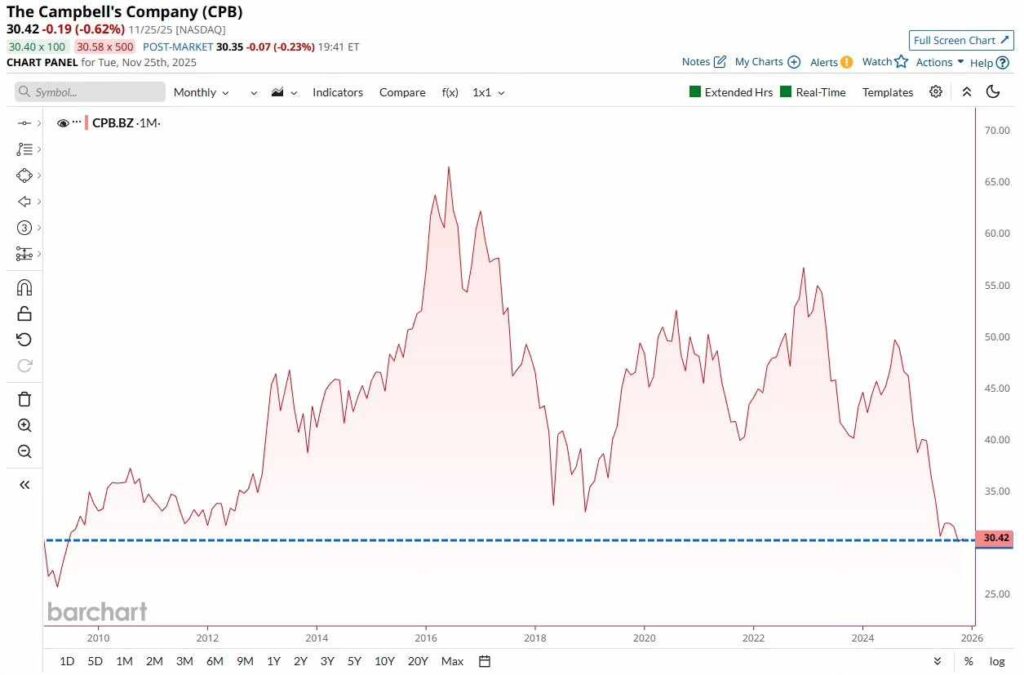Delete drawings with the trash icon

25,399
